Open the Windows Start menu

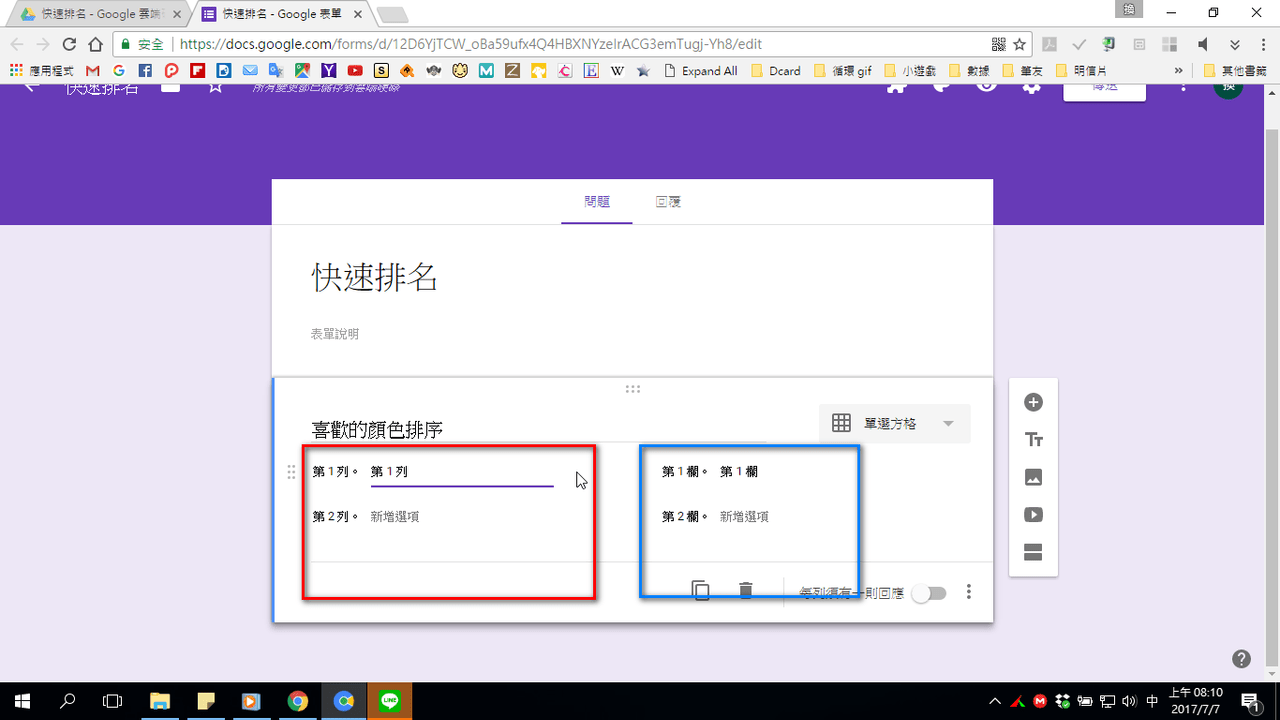click(x=22, y=701)
